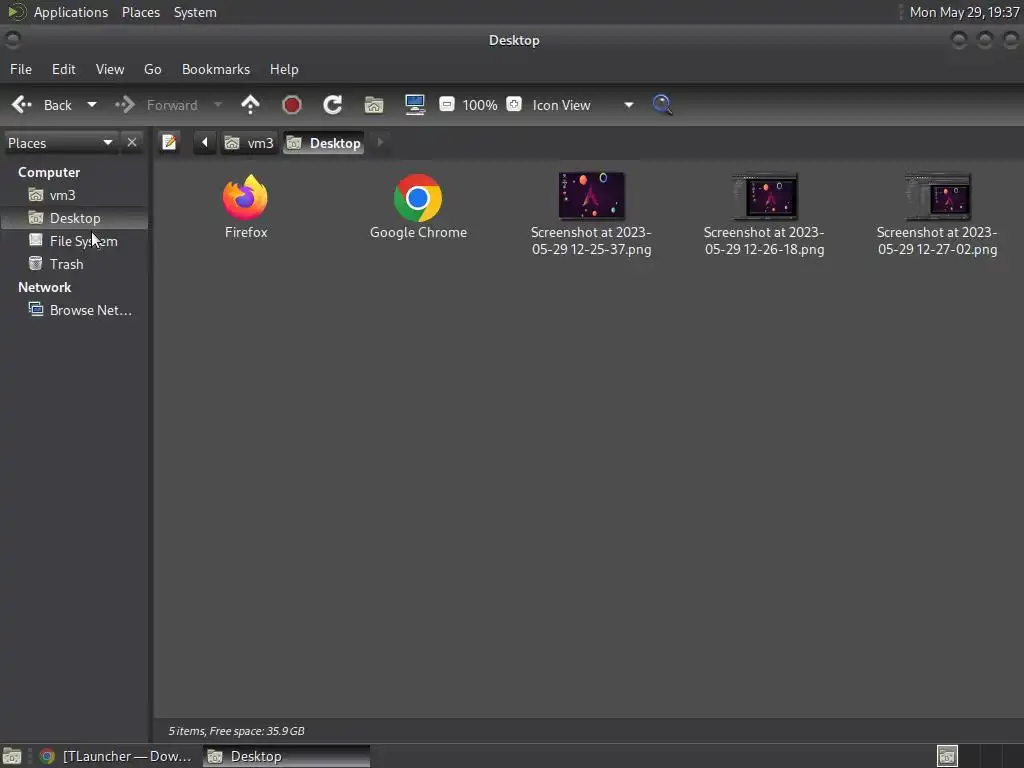Screen dimensions: 1024x768
Task: Open the System panel menu
Action: [x=195, y=12]
